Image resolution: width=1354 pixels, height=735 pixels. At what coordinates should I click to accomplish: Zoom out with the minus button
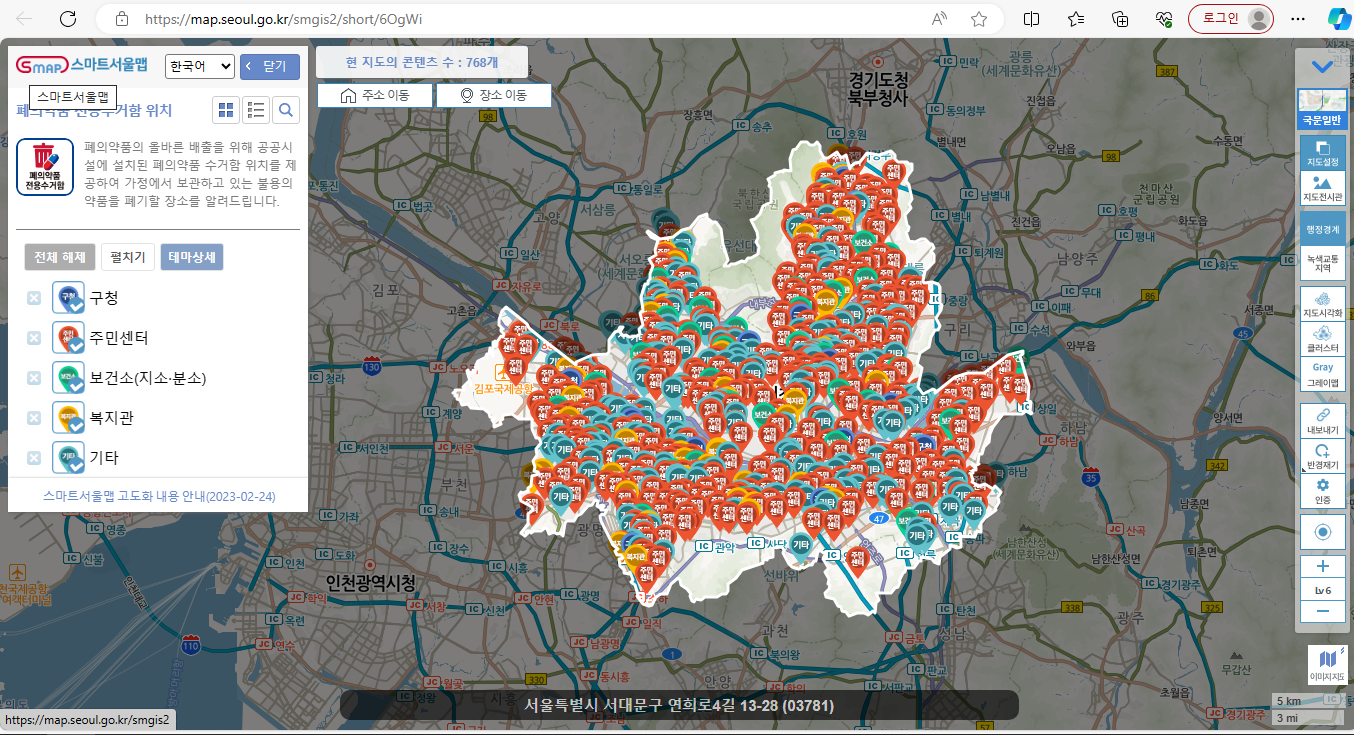coord(1322,611)
